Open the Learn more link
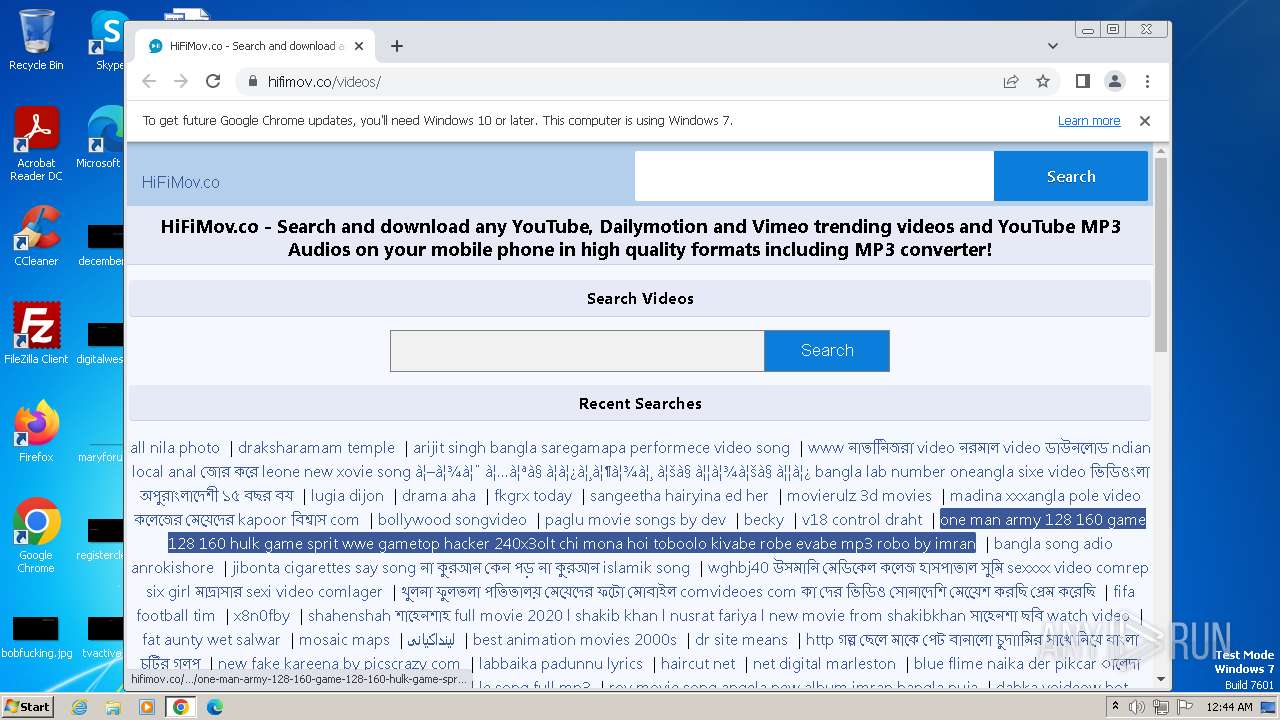Screen dimensions: 1280x720 [x=1089, y=121]
